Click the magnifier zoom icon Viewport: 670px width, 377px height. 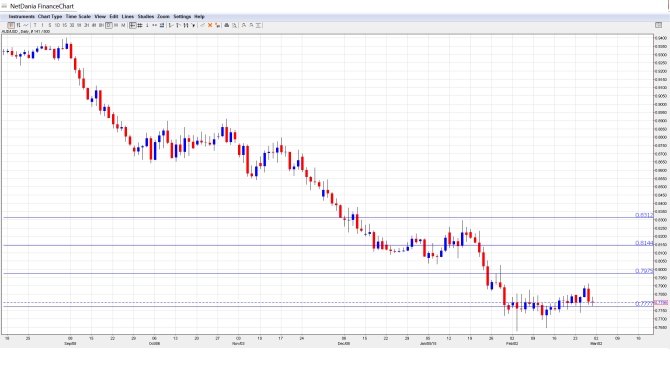coord(234,26)
